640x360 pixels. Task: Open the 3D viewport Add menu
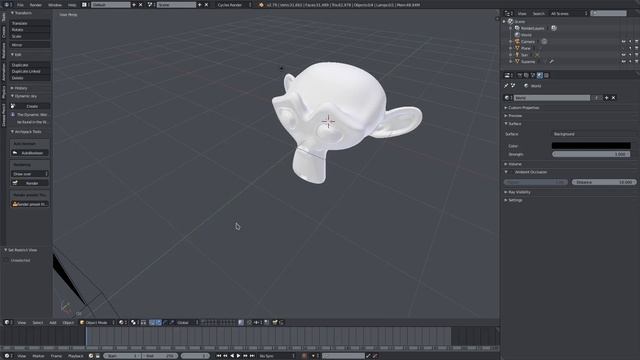coord(53,322)
